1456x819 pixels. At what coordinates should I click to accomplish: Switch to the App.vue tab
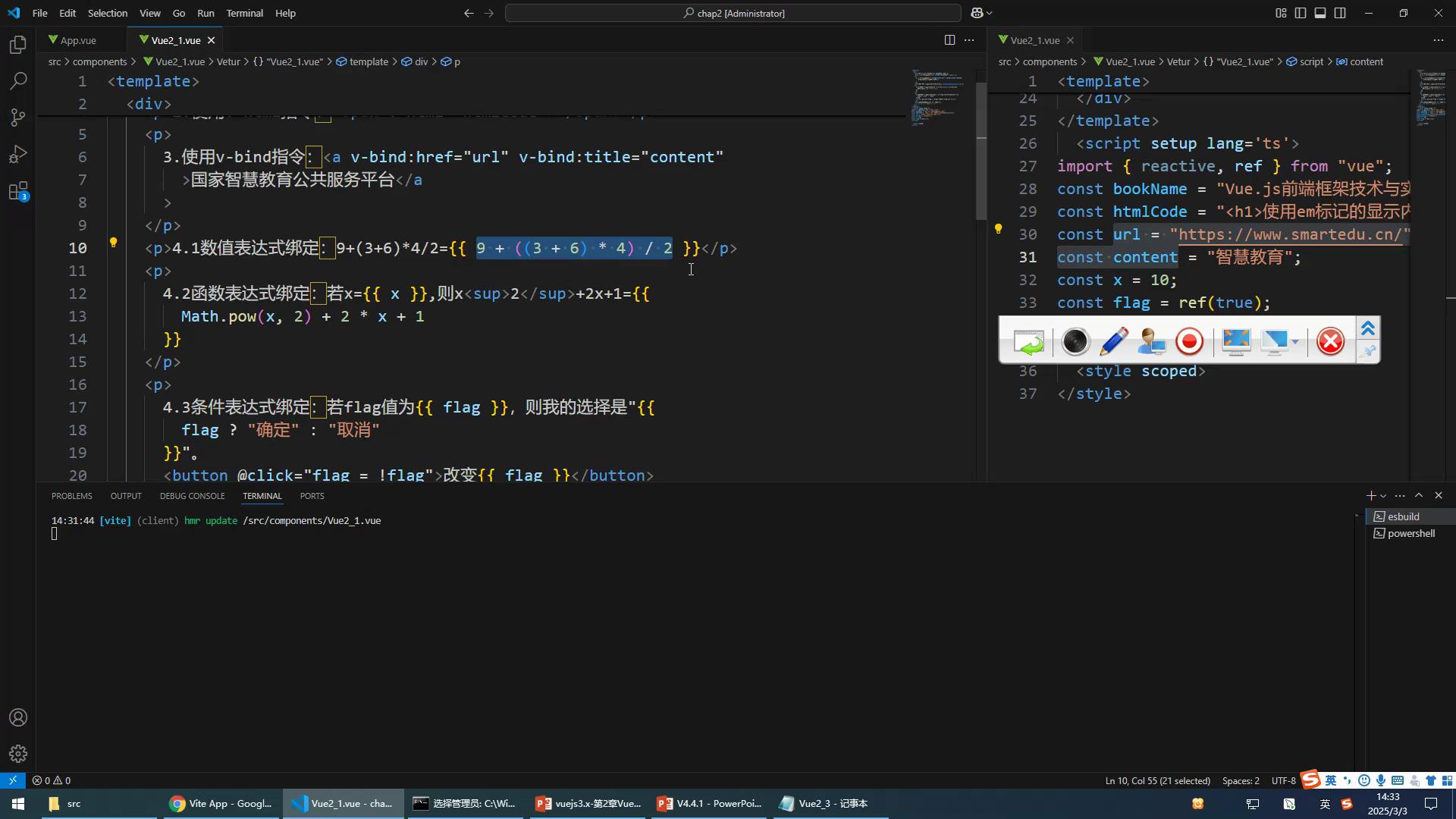[x=77, y=40]
